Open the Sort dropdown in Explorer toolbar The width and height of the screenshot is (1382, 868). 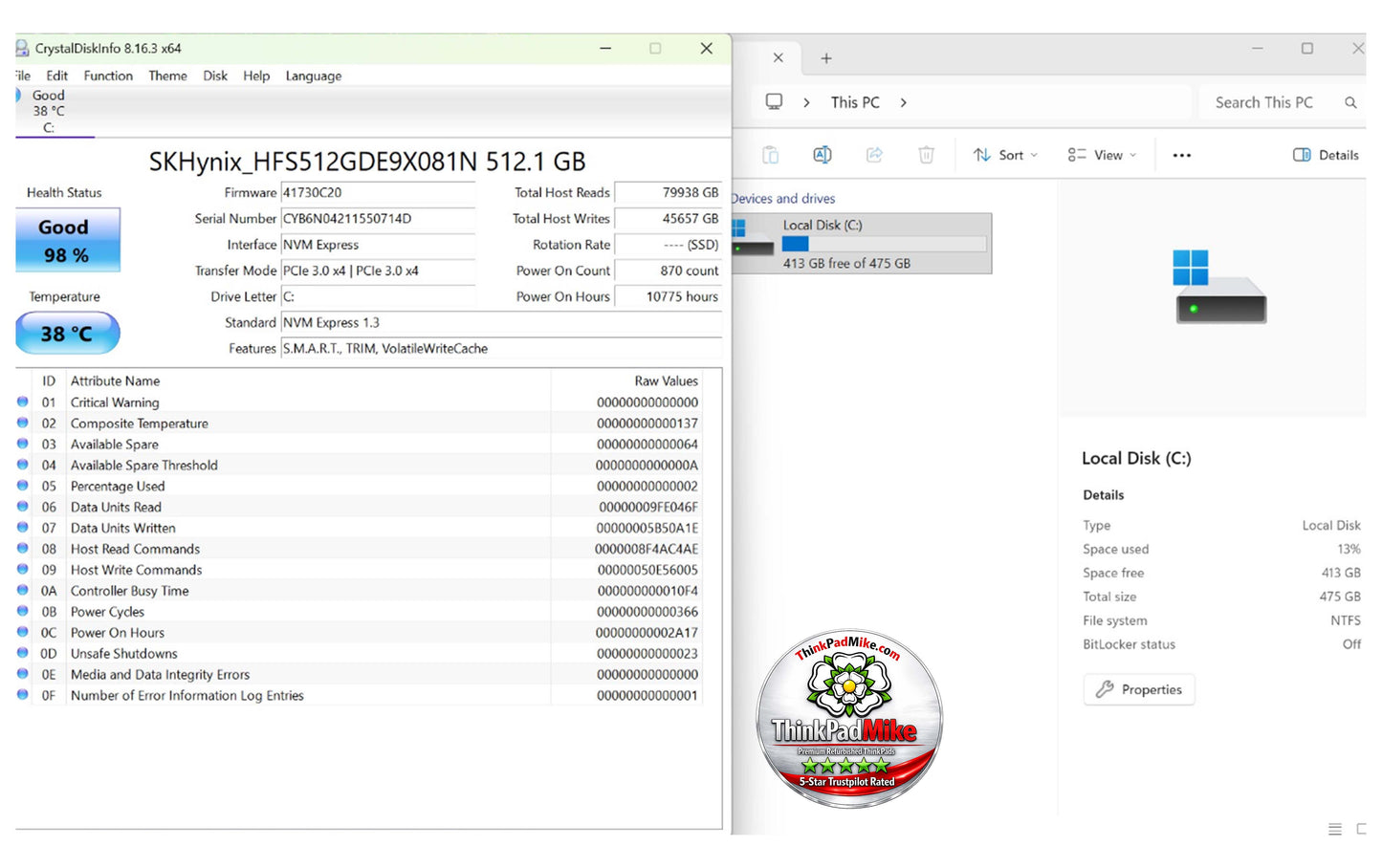pyautogui.click(x=1005, y=155)
